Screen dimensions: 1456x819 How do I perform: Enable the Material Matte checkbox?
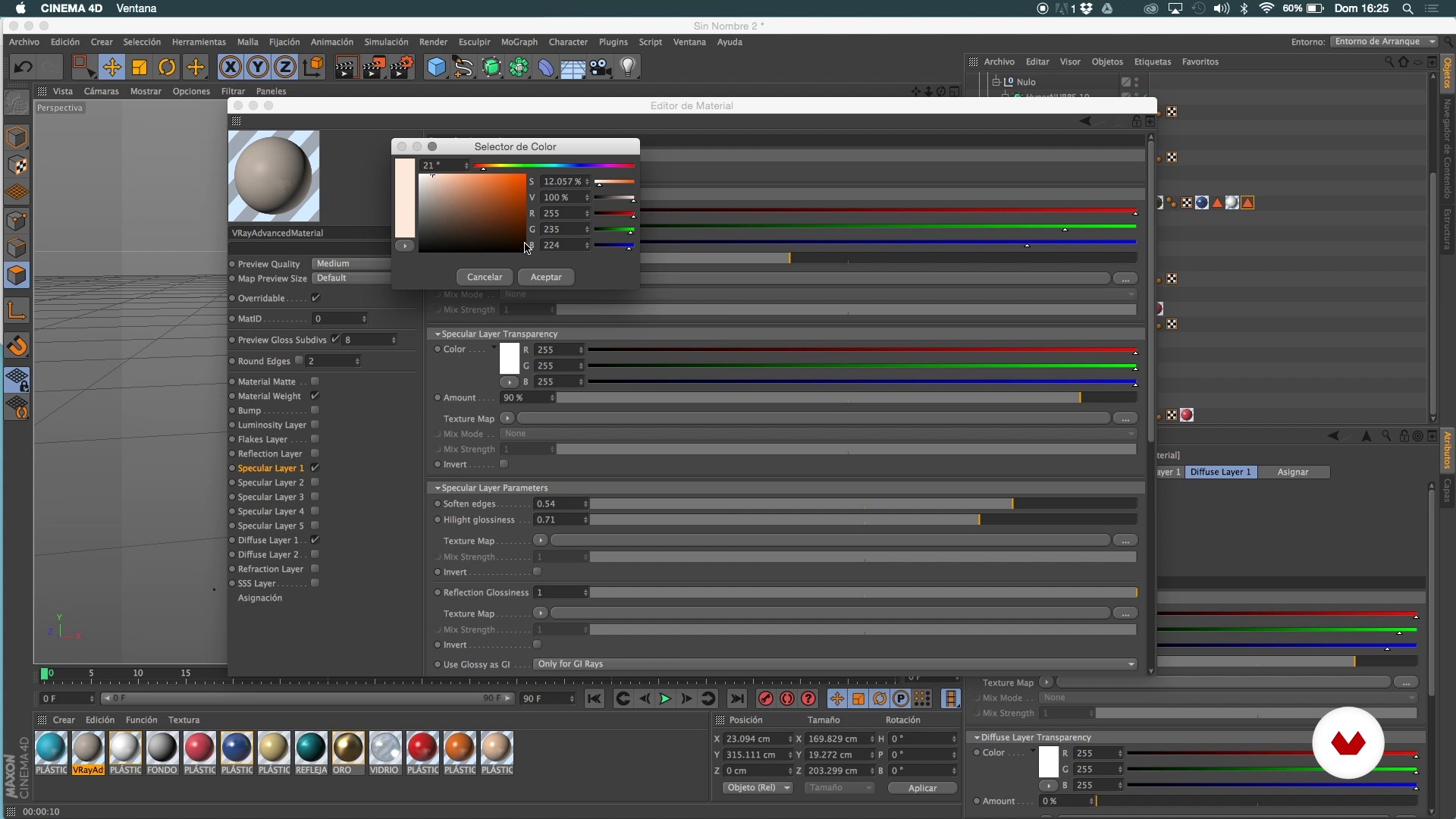315,381
